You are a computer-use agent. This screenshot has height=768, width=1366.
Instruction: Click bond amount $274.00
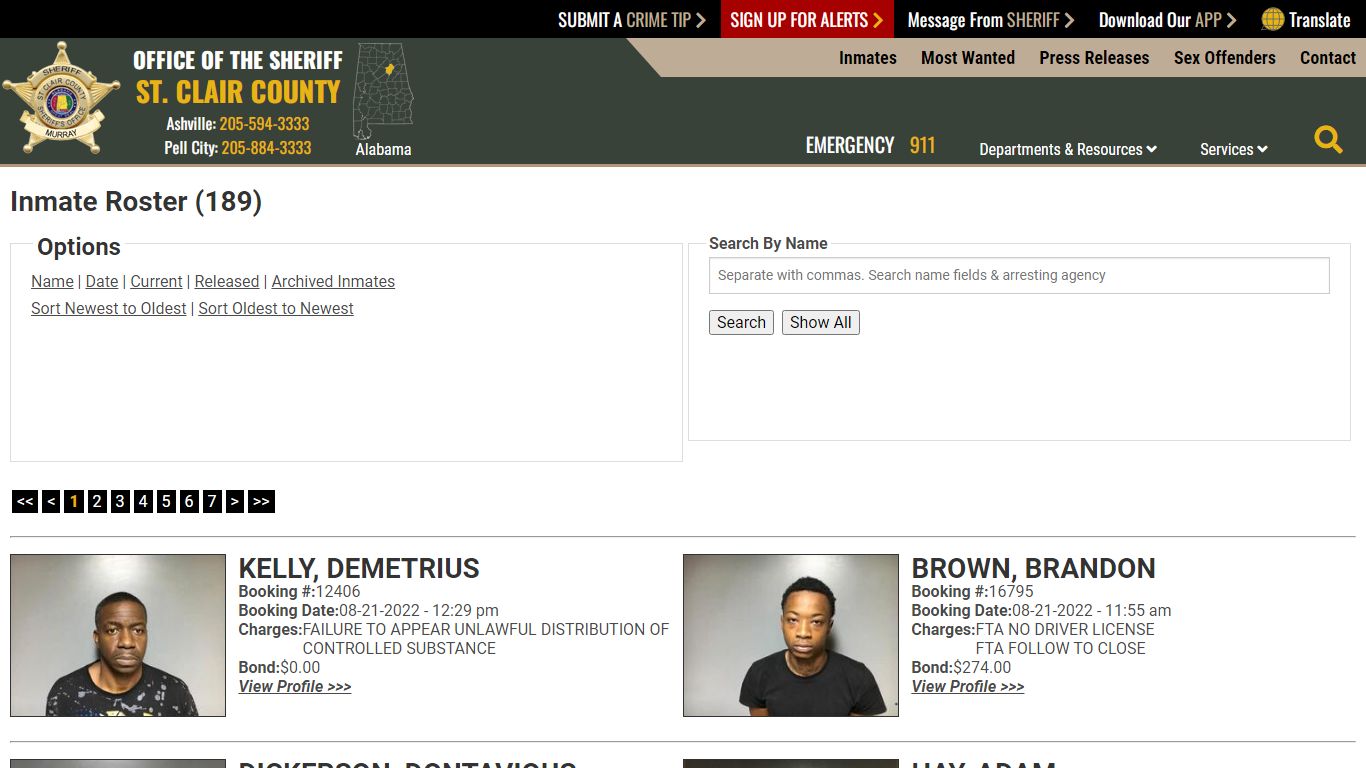[982, 668]
